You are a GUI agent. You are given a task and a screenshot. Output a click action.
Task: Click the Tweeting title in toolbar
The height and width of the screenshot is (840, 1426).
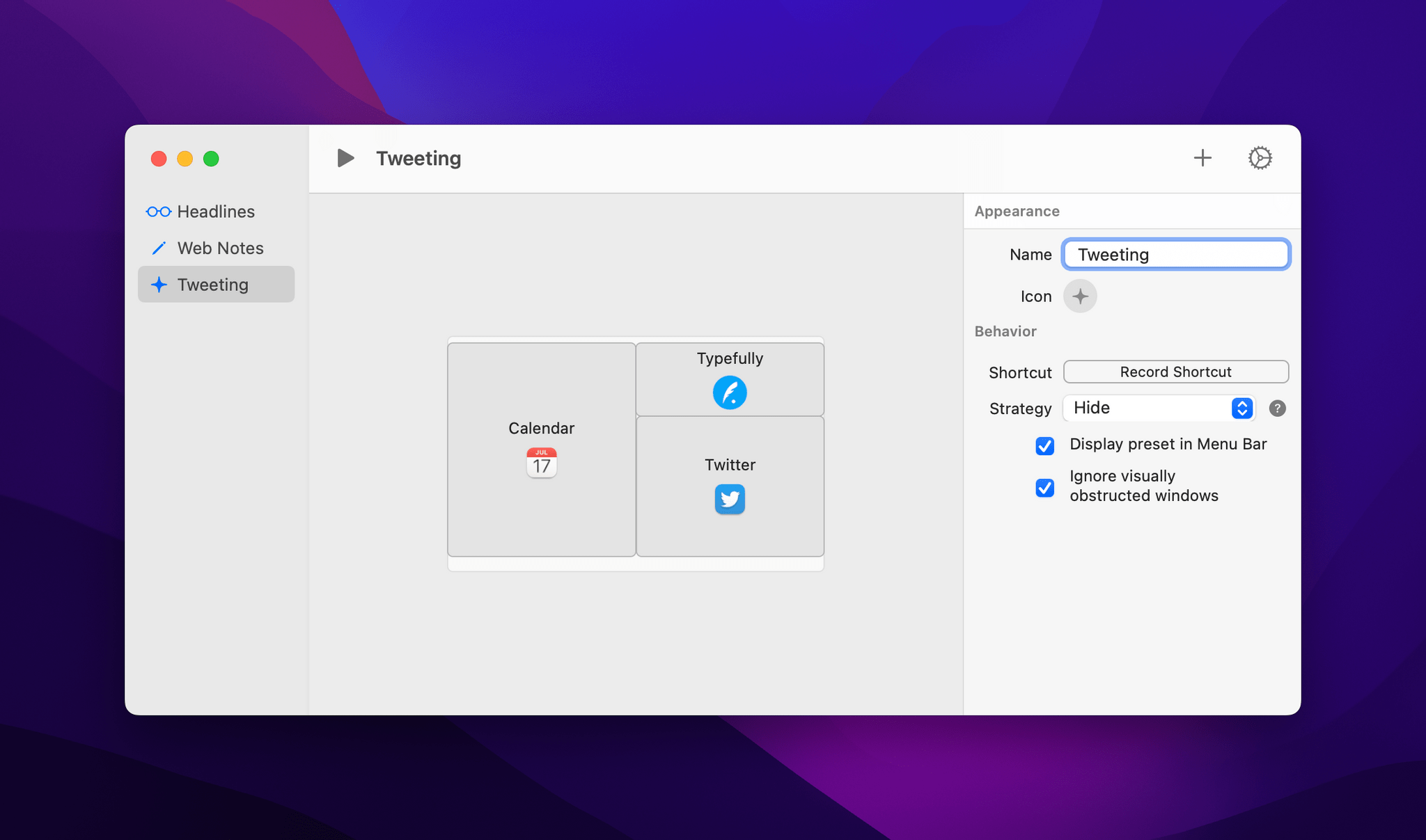(418, 158)
